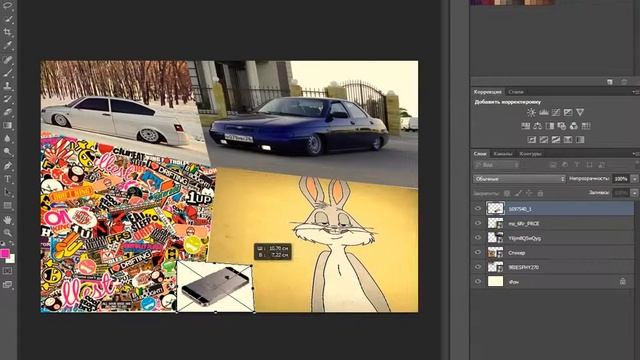Hide the YIijmBQ5wQyg layer
The image size is (640, 360).
pos(478,238)
